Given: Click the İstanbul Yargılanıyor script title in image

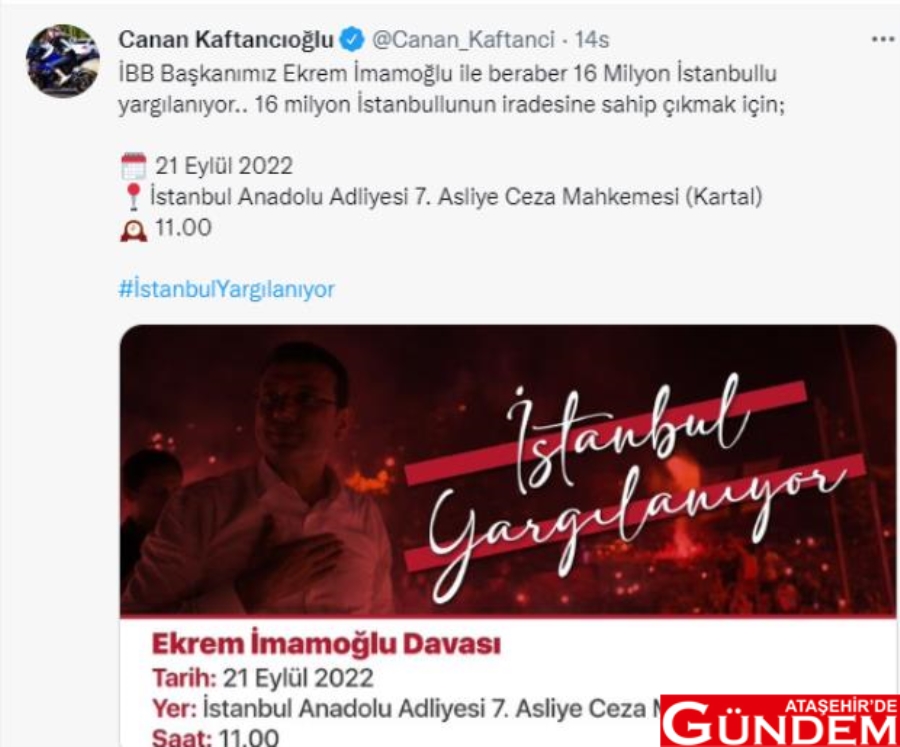Looking at the screenshot, I should 637,488.
